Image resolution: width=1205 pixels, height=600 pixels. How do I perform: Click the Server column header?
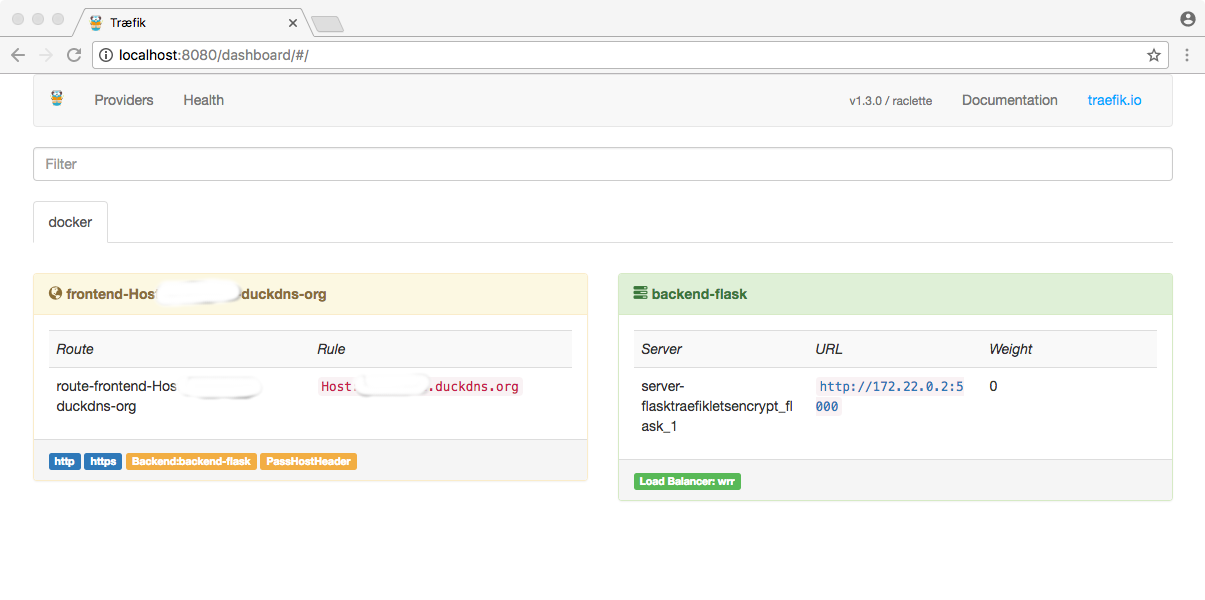(662, 349)
